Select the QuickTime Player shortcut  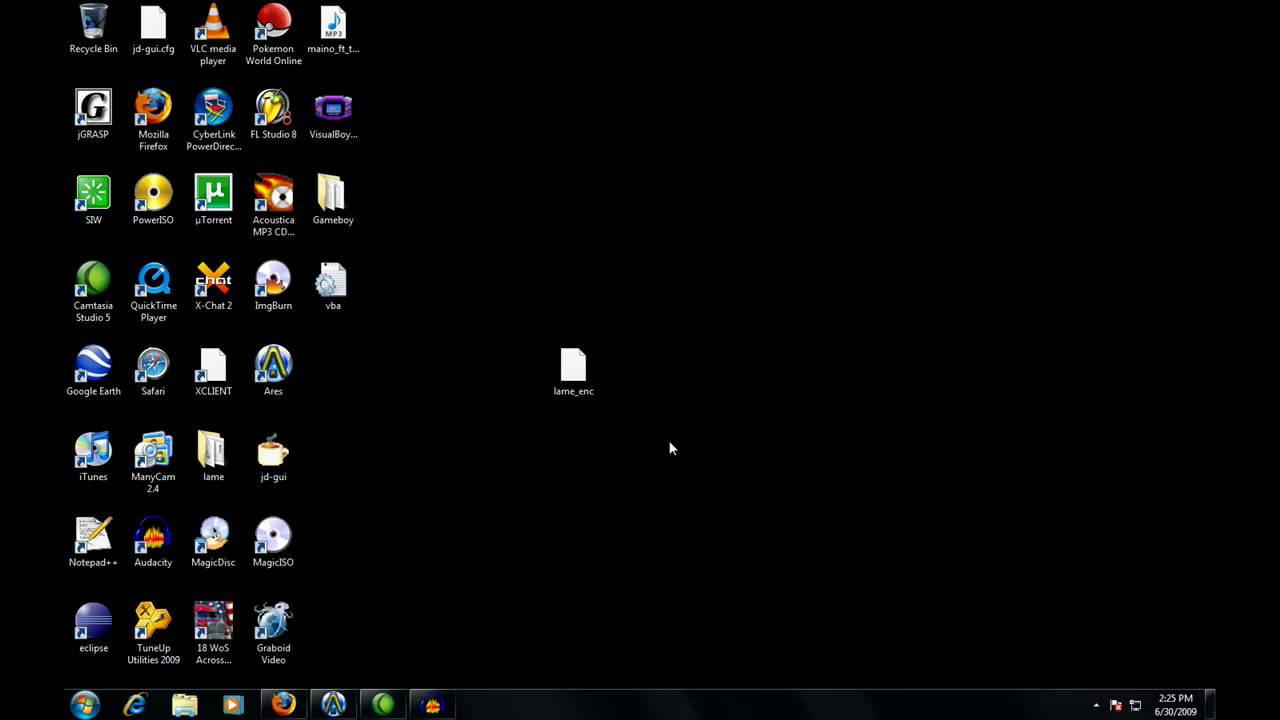[x=153, y=293]
